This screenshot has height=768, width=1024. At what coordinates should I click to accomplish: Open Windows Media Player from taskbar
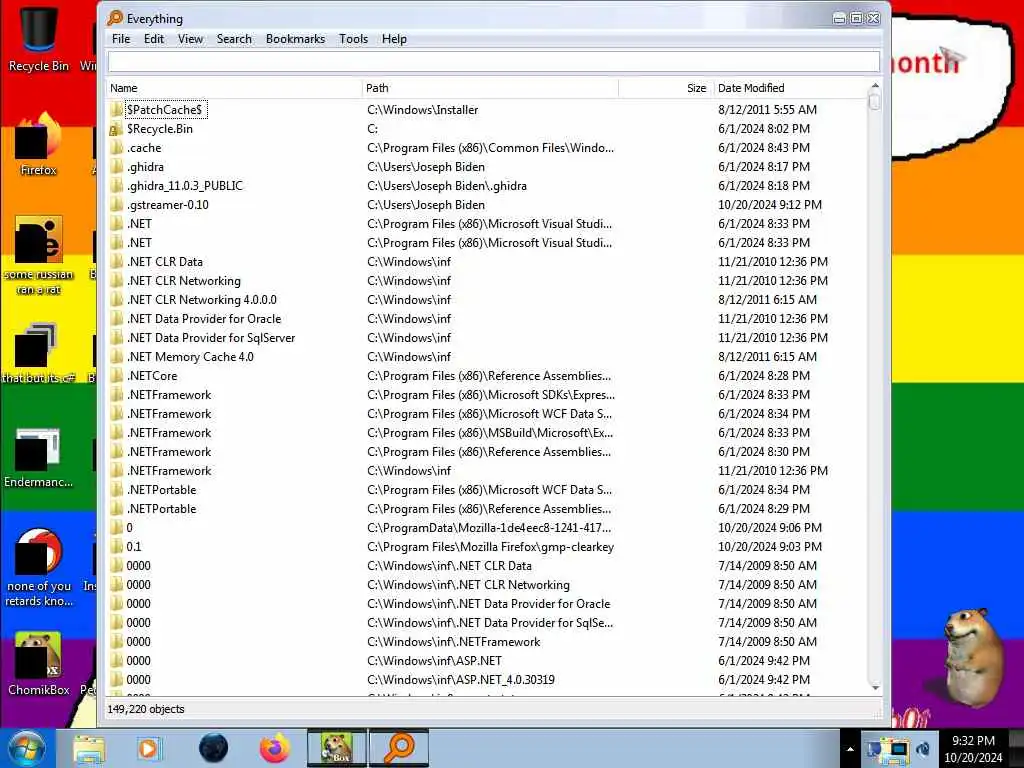point(149,749)
